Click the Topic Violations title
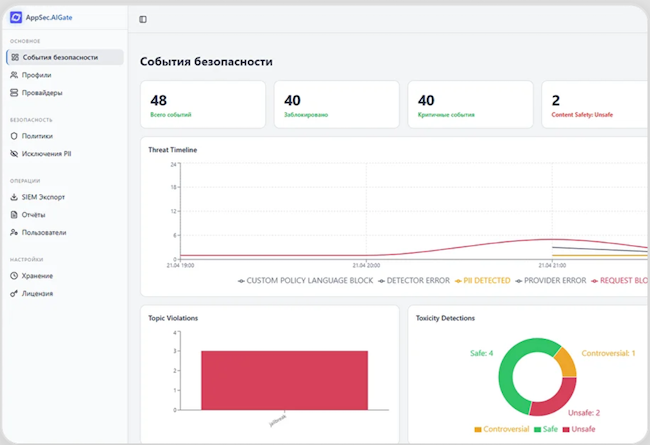 173,318
